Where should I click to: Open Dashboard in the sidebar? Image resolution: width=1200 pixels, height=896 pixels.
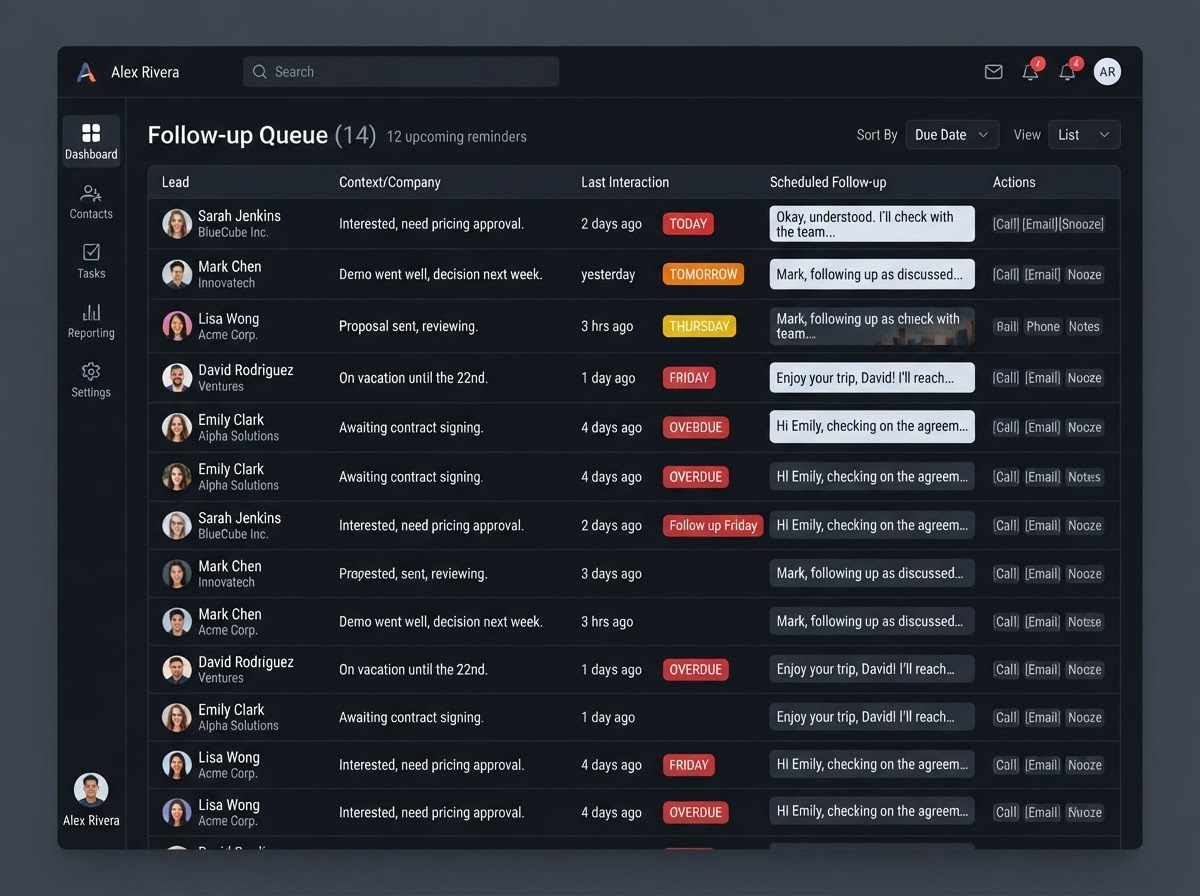91,141
